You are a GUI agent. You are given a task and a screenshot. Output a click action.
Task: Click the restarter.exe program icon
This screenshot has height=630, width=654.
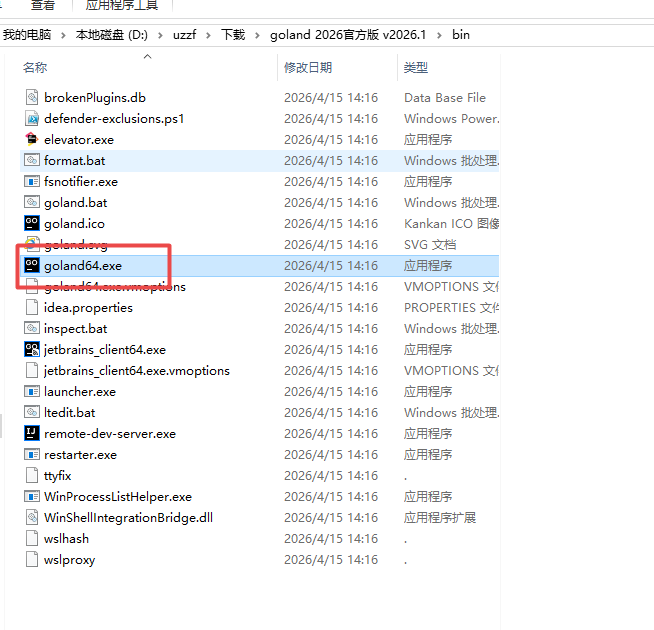coord(32,454)
